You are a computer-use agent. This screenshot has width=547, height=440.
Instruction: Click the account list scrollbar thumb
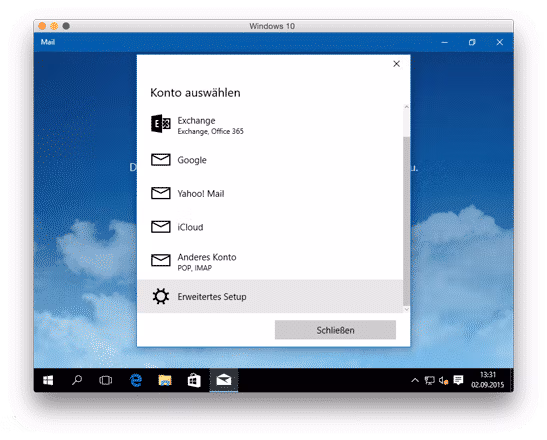406,221
